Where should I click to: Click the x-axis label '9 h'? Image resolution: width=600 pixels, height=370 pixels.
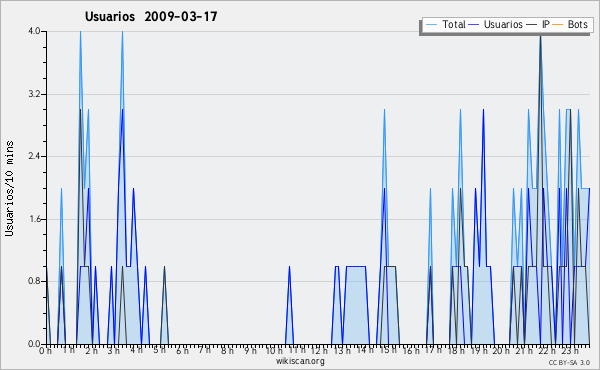pyautogui.click(x=251, y=350)
